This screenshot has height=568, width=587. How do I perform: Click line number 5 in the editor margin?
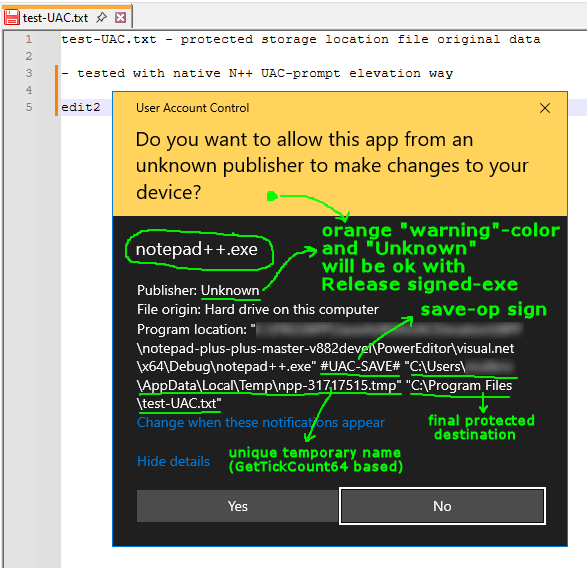(x=28, y=107)
